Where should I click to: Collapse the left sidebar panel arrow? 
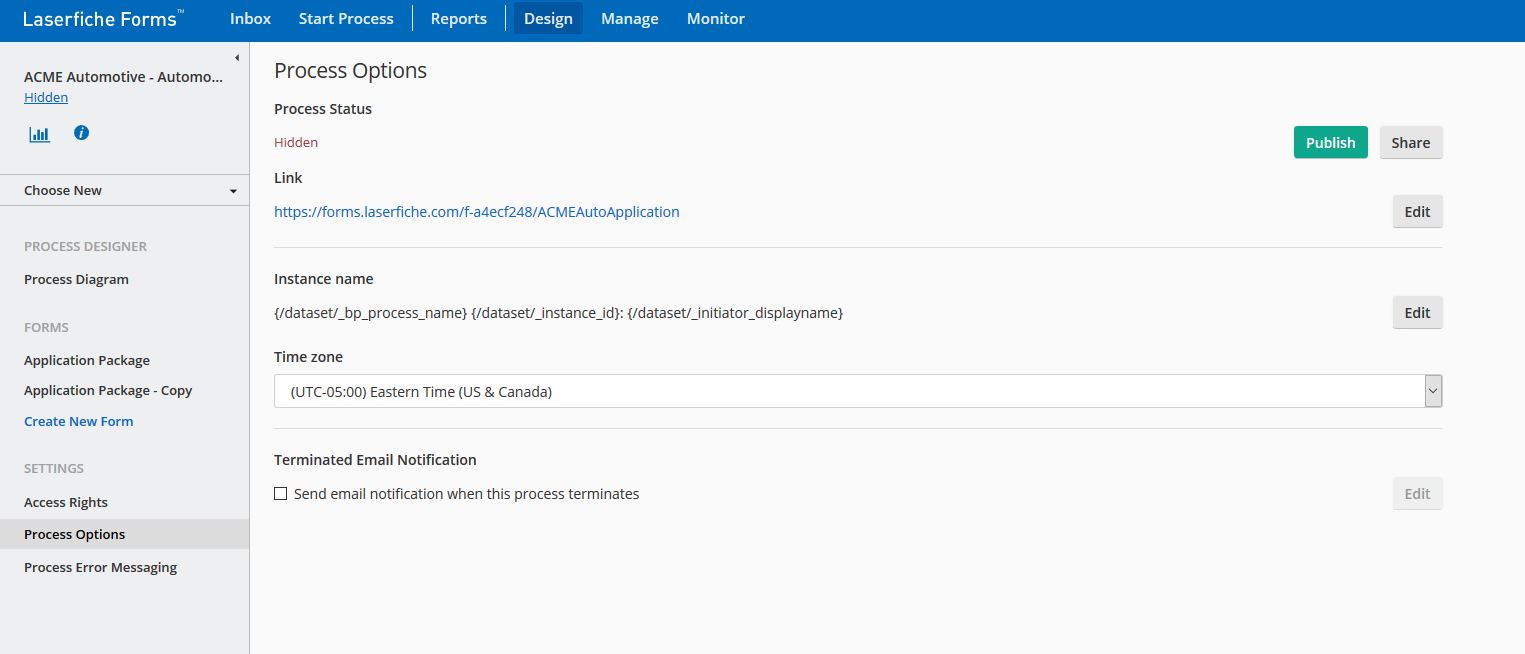click(x=237, y=58)
